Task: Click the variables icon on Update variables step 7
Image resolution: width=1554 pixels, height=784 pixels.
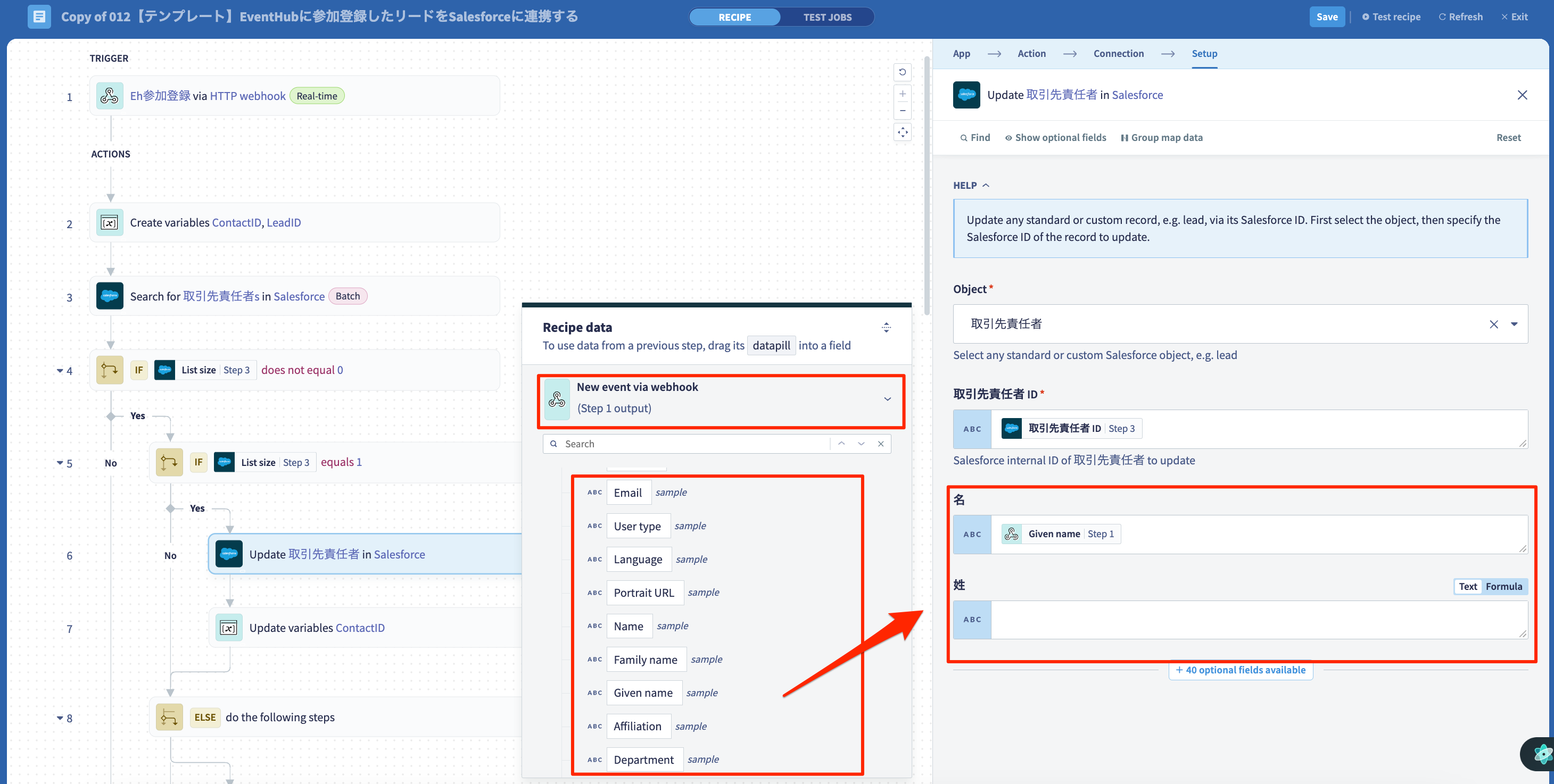Action: 229,627
